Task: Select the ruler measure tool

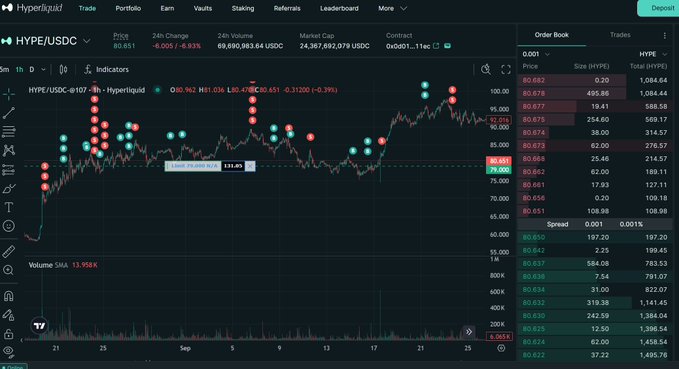Action: click(x=9, y=252)
